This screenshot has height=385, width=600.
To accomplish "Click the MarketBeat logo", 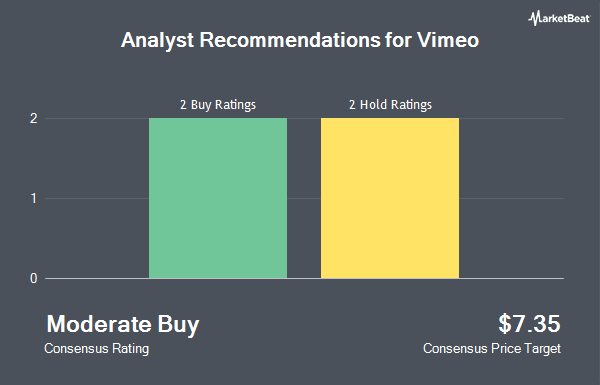I will (x=559, y=18).
